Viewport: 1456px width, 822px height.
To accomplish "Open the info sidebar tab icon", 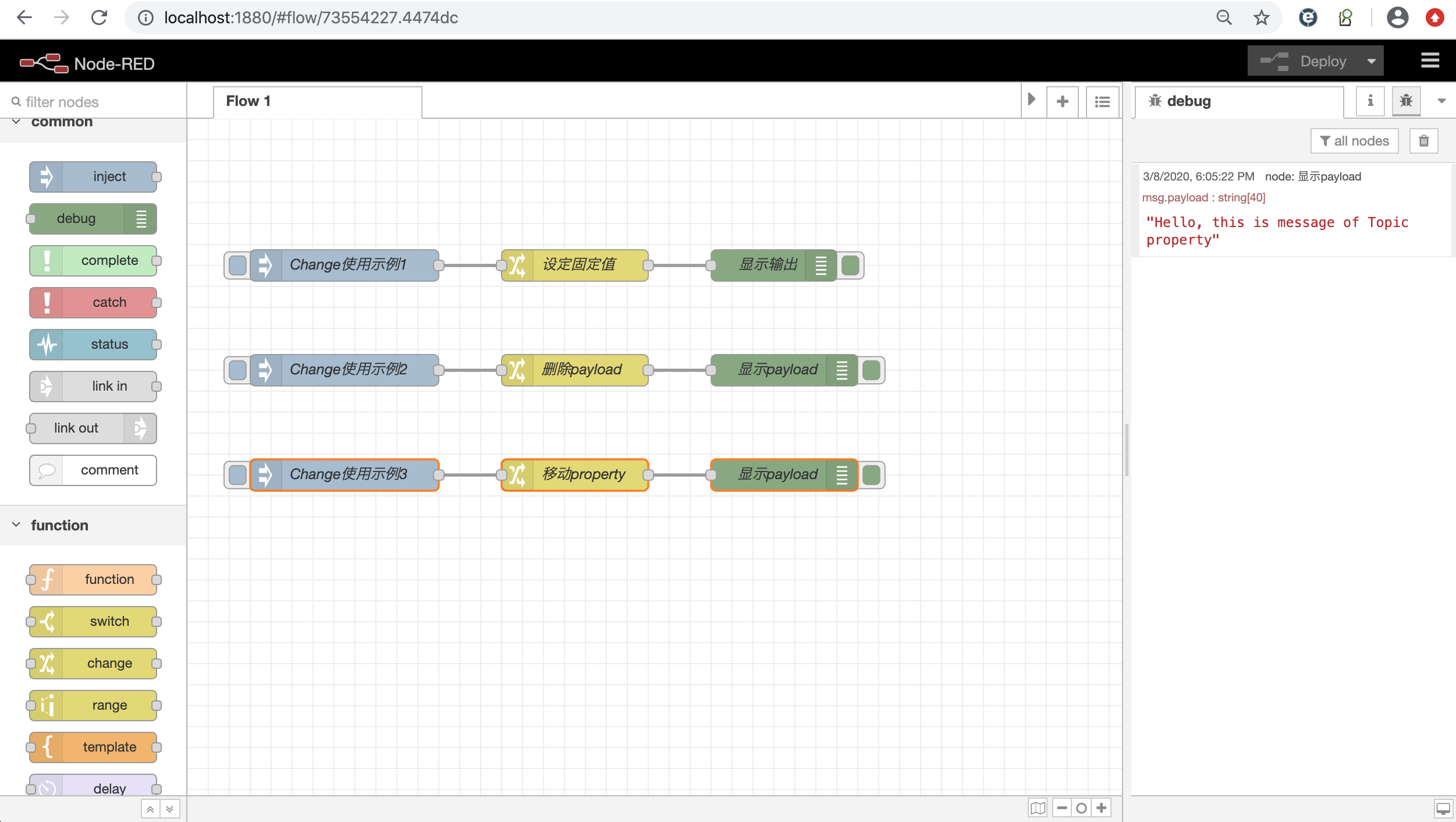I will [x=1370, y=101].
